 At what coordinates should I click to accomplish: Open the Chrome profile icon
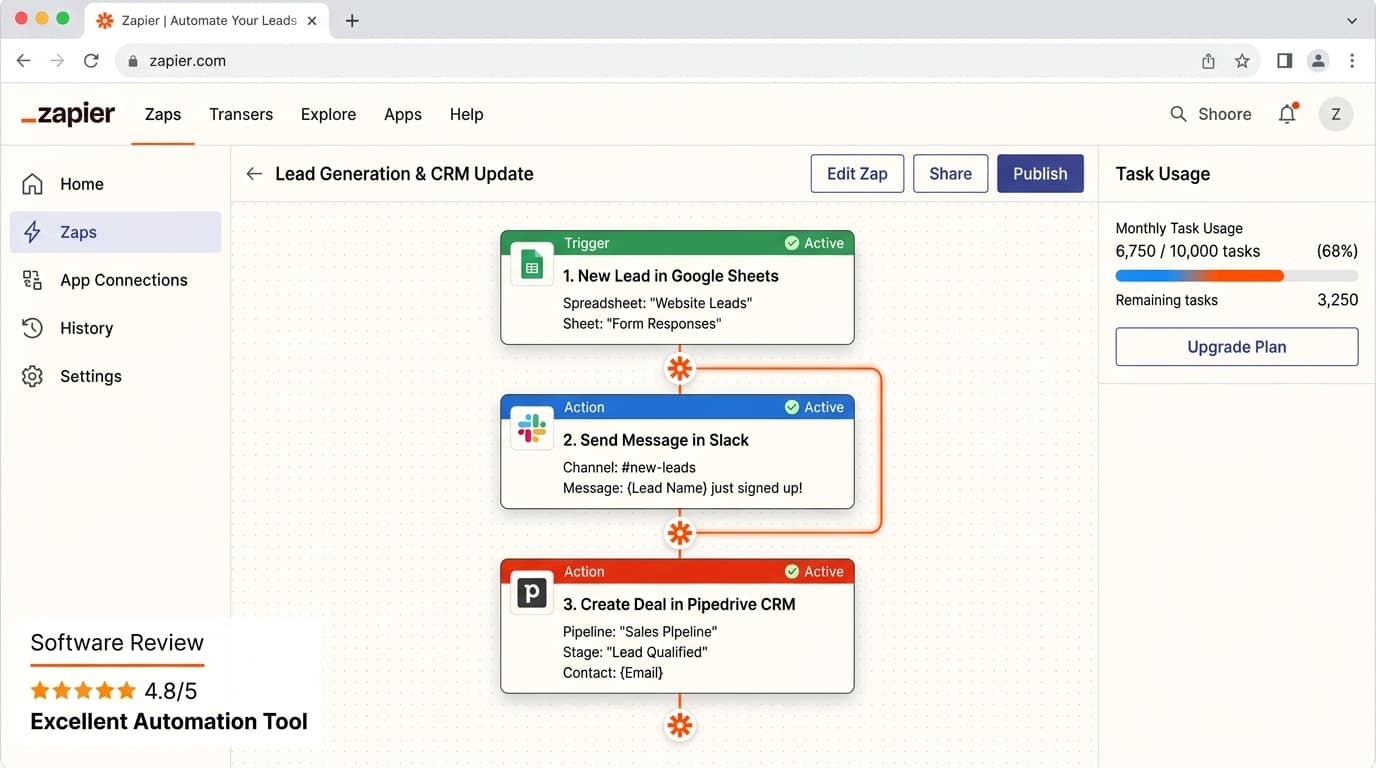(1319, 61)
